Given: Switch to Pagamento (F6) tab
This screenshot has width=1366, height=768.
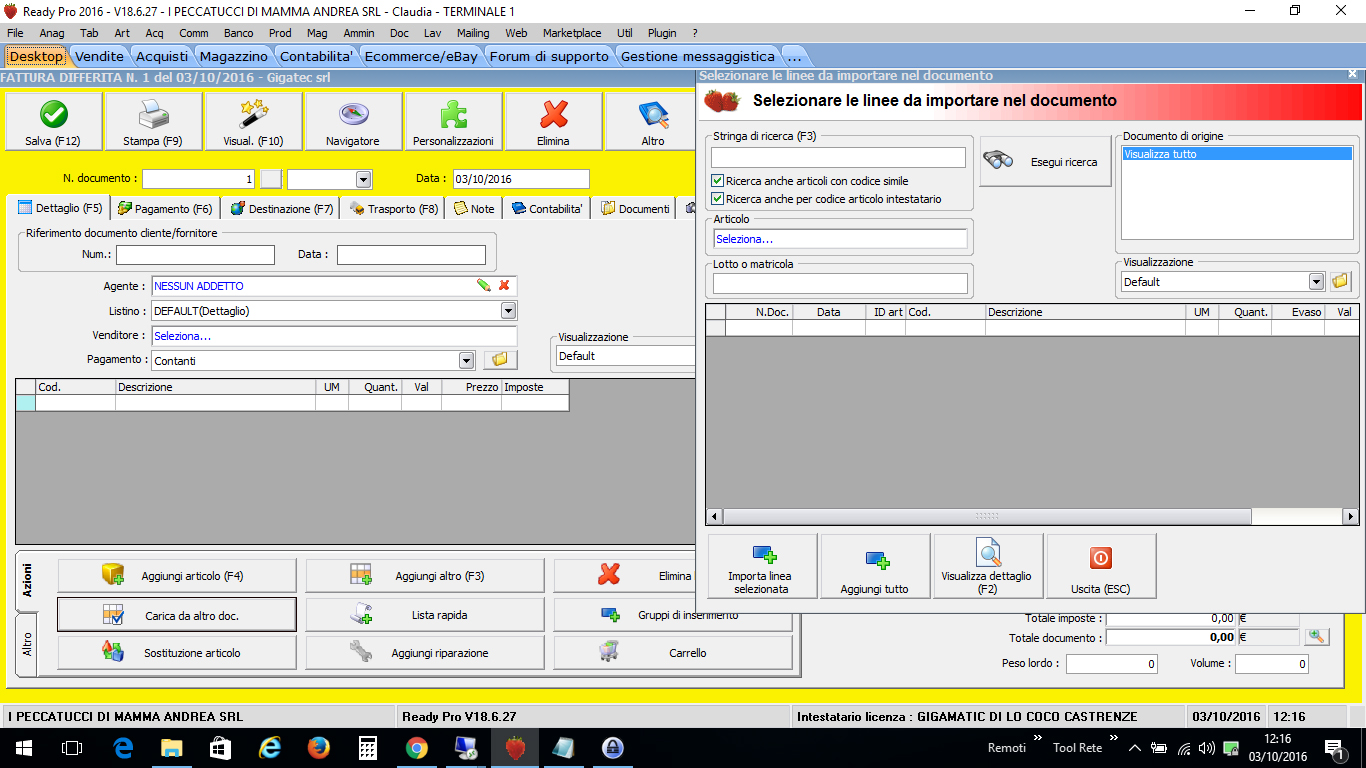Looking at the screenshot, I should click(165, 209).
